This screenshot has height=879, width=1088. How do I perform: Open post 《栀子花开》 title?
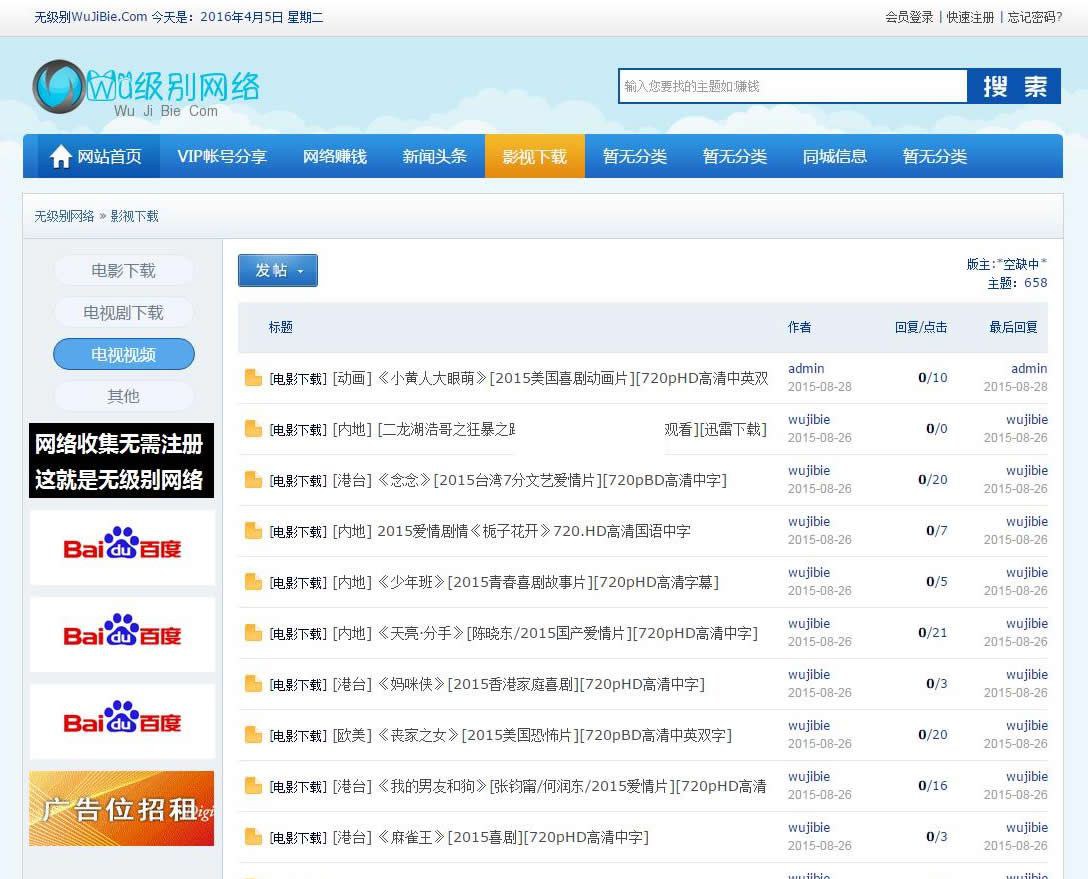[534, 531]
